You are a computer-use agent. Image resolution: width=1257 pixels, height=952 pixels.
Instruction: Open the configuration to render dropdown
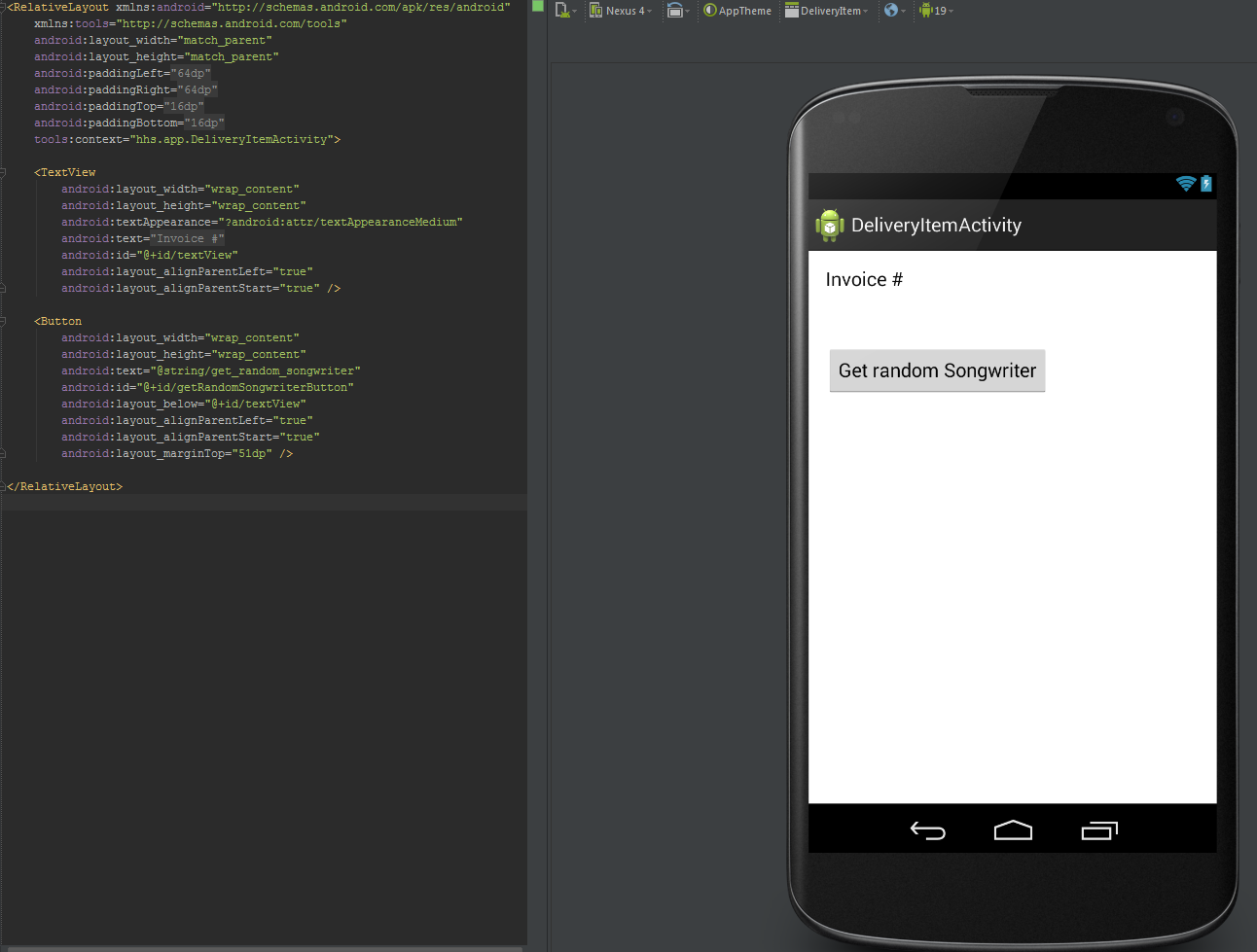(x=565, y=10)
